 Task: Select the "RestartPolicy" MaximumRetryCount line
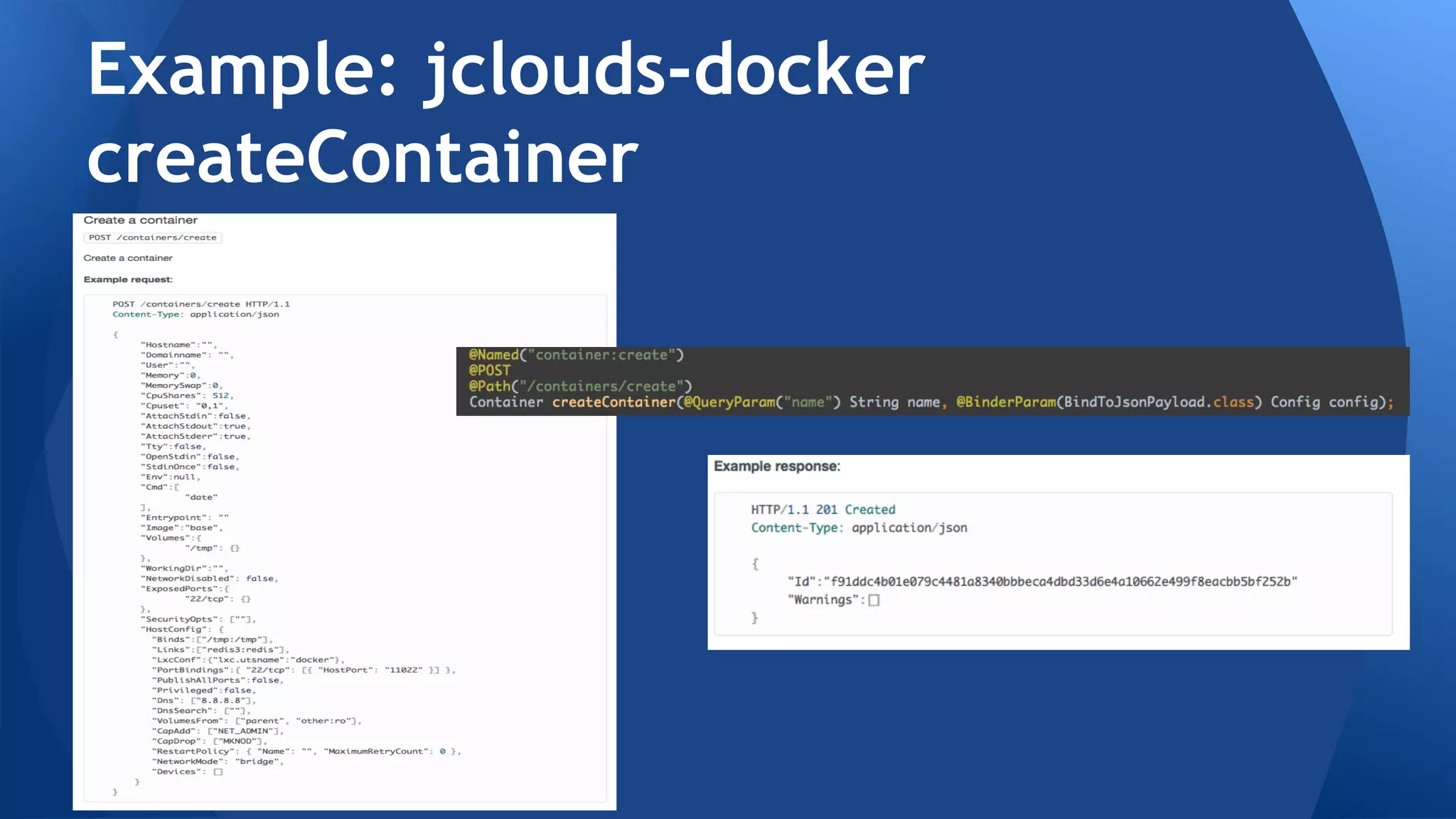(306, 751)
